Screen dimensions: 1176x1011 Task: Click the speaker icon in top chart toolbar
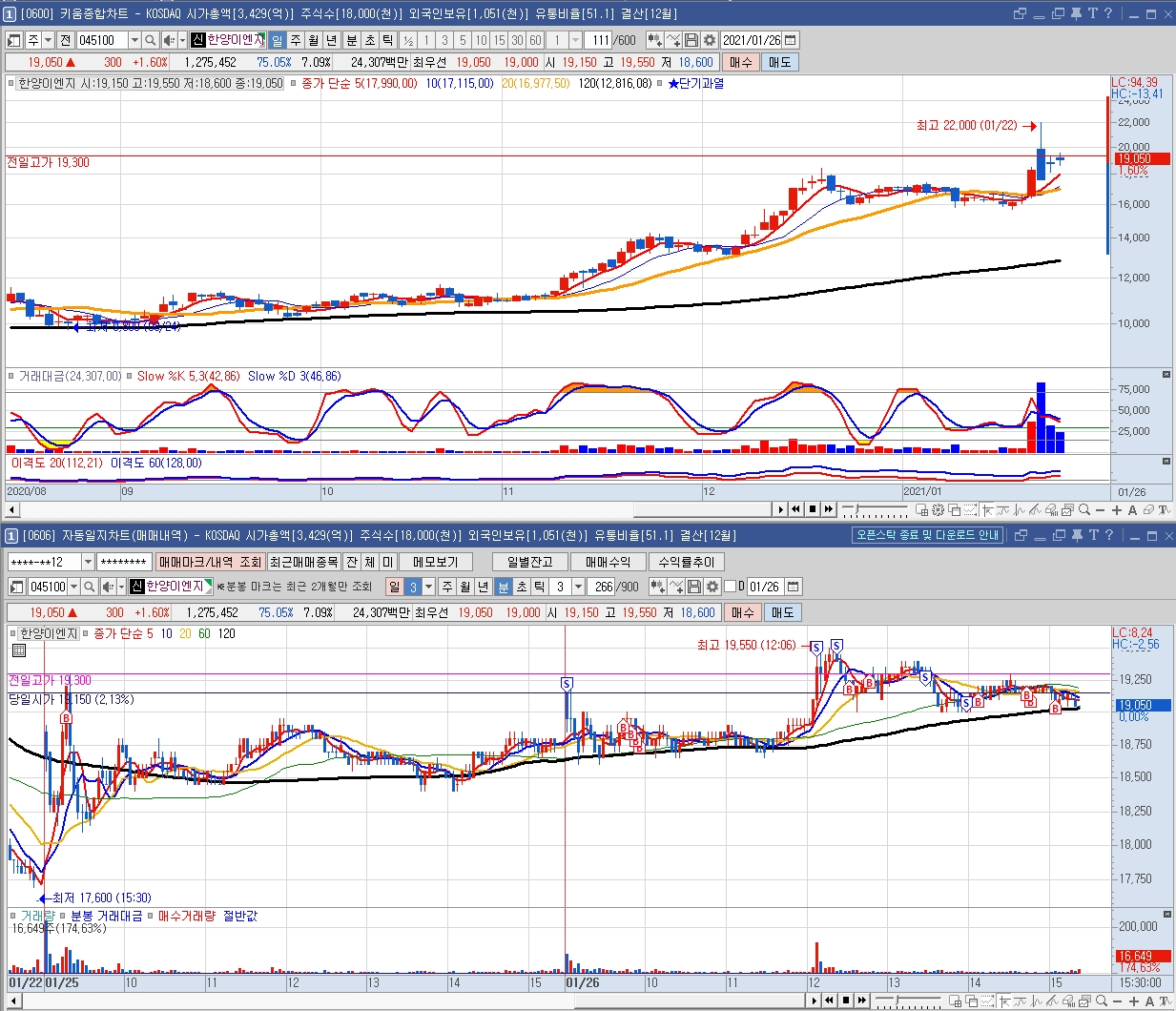169,40
